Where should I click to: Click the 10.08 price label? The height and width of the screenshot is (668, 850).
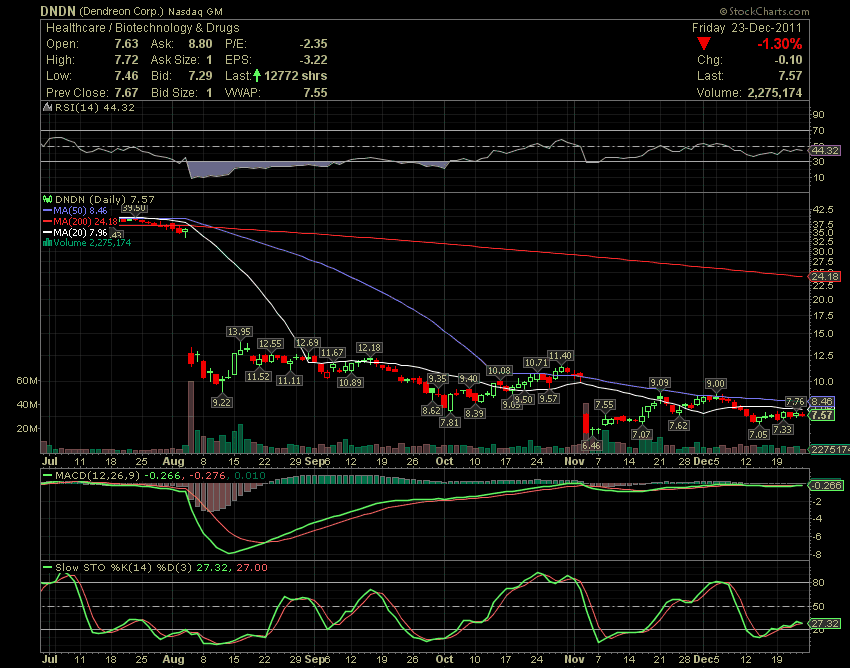tap(499, 371)
